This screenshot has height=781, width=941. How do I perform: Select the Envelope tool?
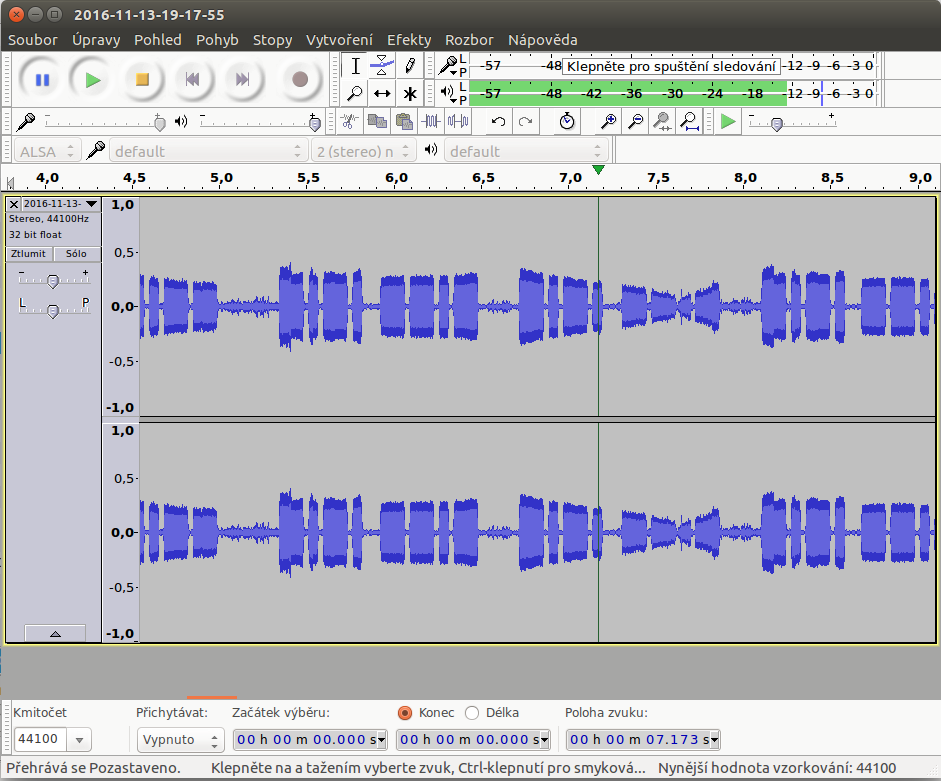pos(382,66)
